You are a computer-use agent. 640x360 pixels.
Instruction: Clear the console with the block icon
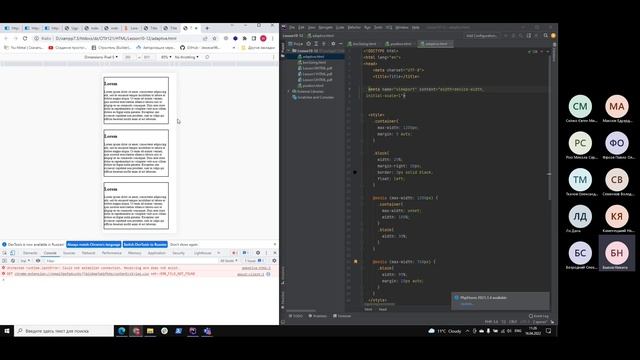click(x=13, y=261)
